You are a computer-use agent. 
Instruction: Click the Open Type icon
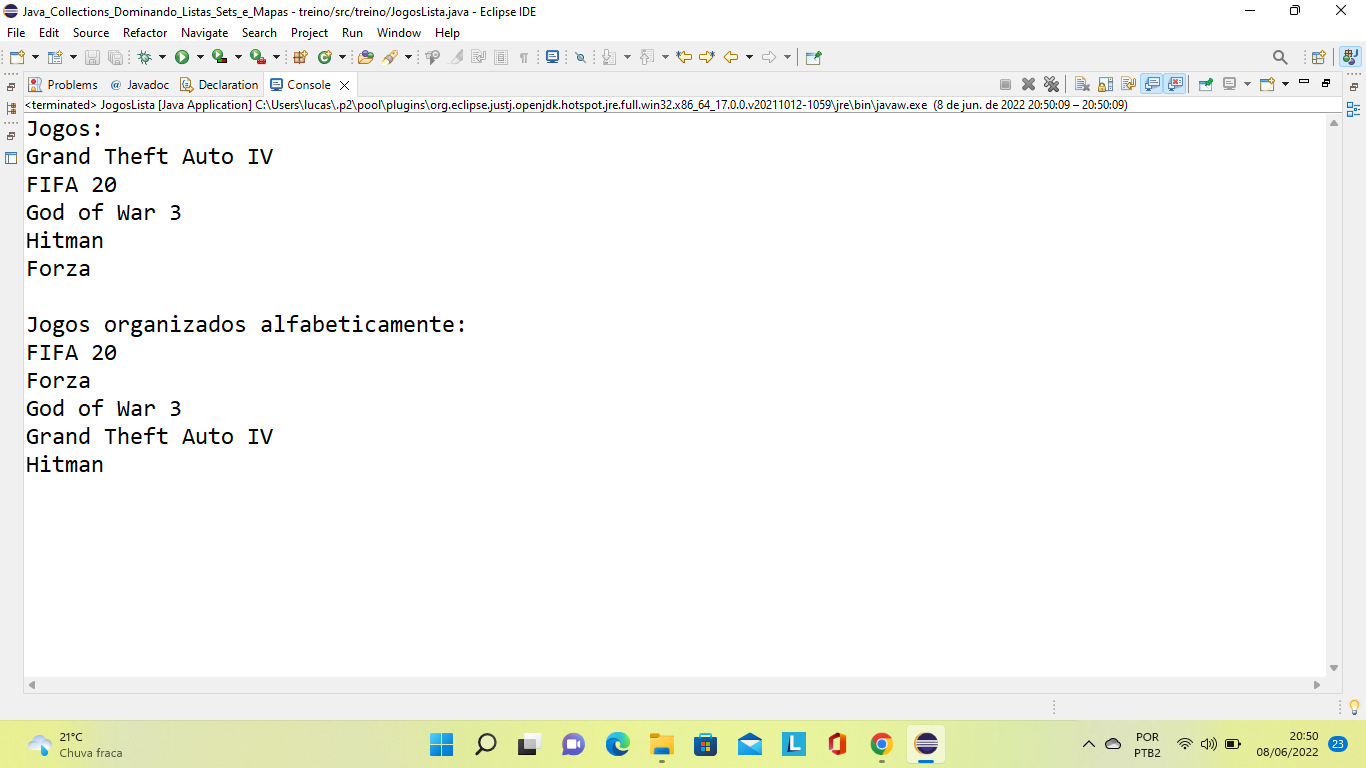(366, 57)
